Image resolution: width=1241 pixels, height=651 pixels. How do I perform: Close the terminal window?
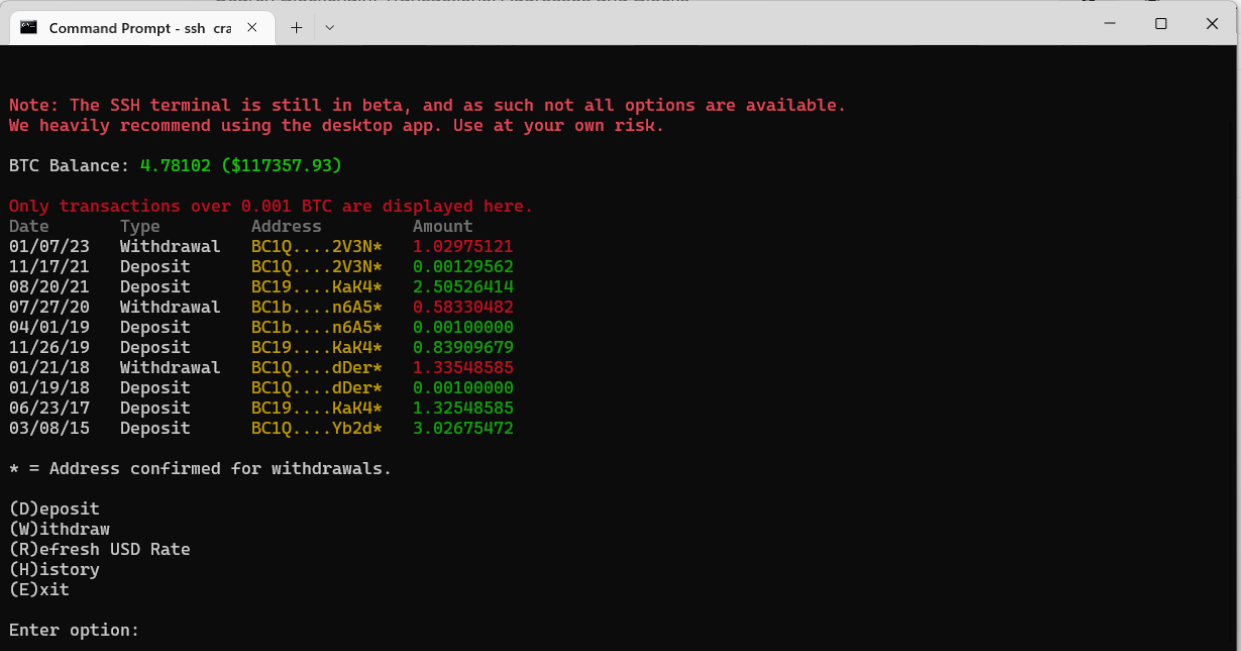pos(1212,24)
